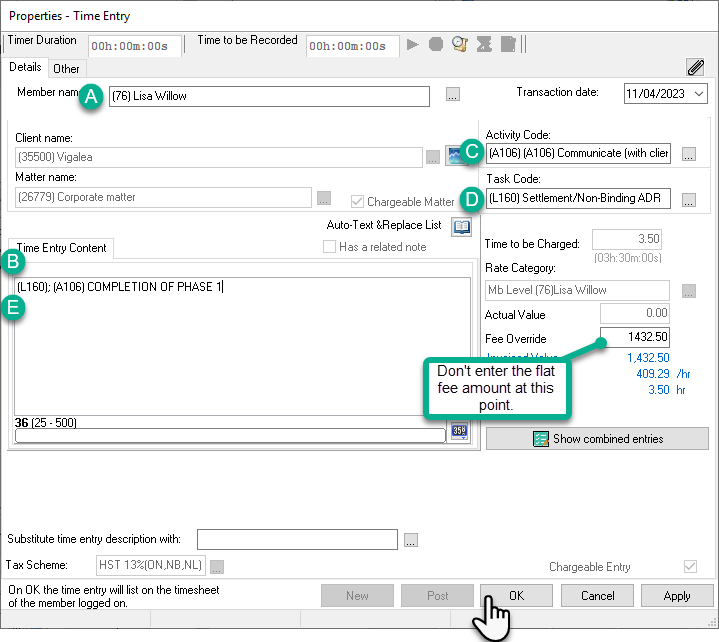Open the Transaction date dropdown
719x642 pixels.
click(698, 94)
